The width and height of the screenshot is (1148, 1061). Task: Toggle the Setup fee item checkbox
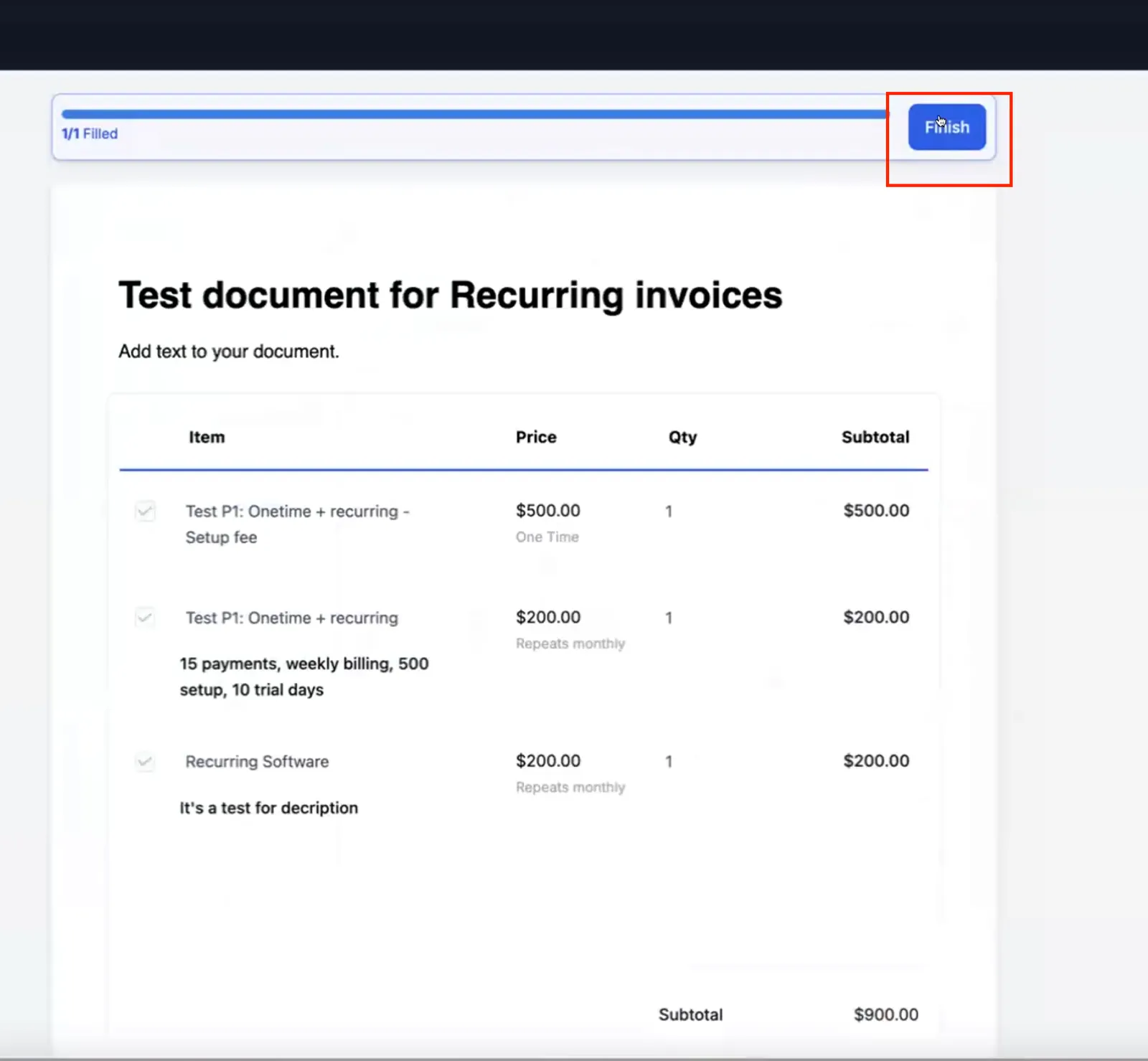tap(145, 511)
